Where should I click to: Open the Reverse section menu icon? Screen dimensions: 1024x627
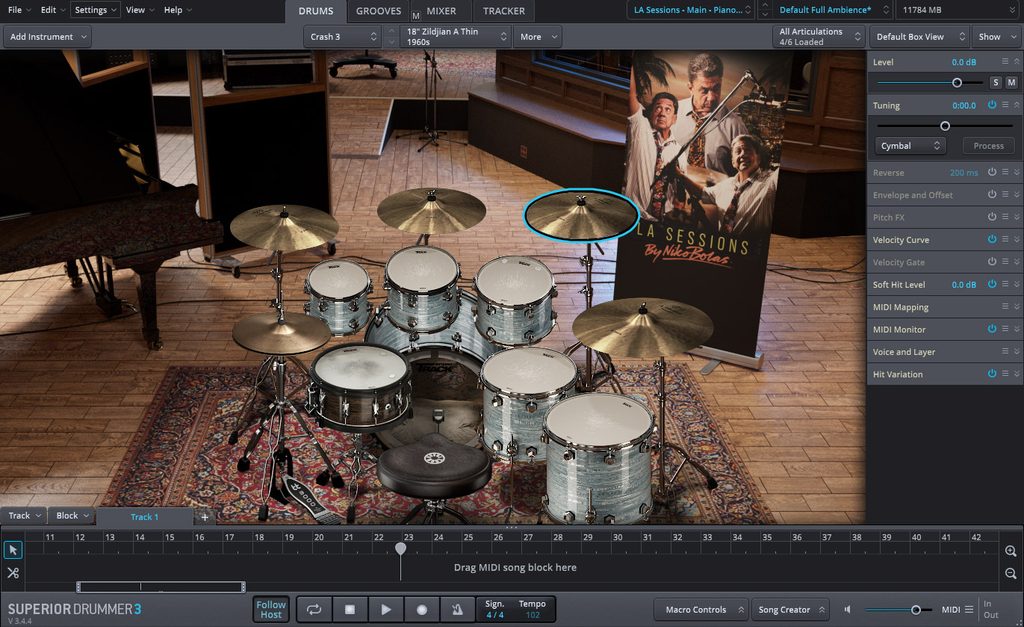point(1005,172)
